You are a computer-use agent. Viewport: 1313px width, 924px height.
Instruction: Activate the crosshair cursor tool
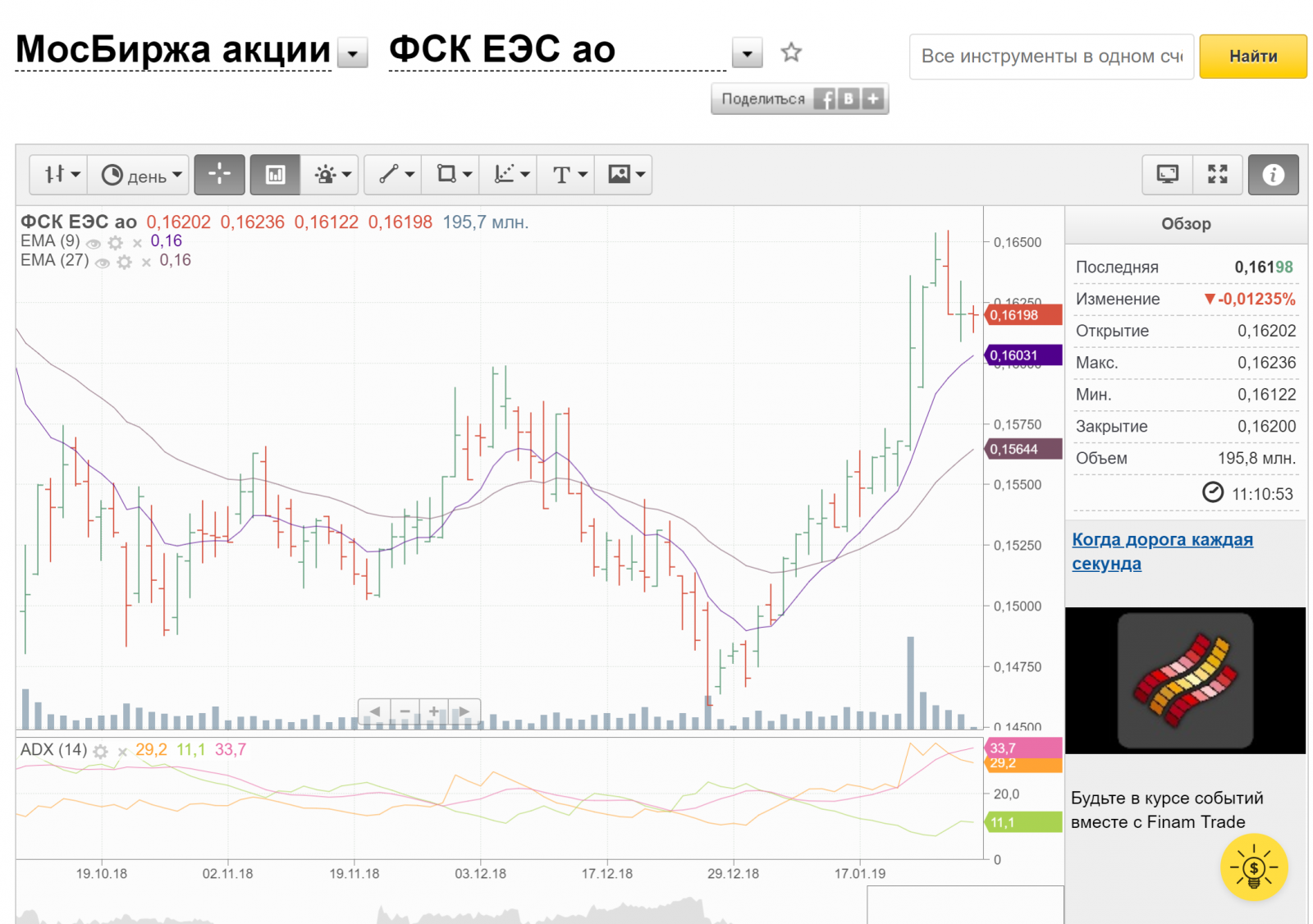(x=219, y=174)
